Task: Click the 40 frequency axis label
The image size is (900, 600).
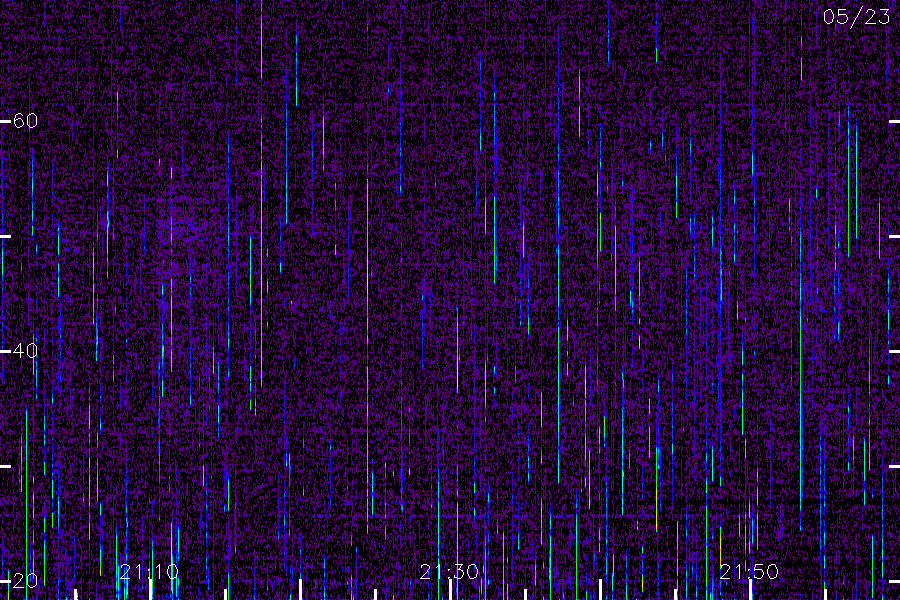Action: click(25, 351)
